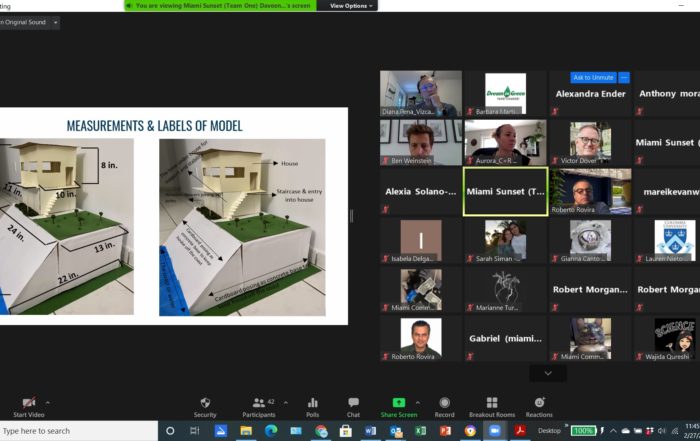Image resolution: width=700 pixels, height=441 pixels.
Task: Open the volume control in system tray
Action: pyautogui.click(x=662, y=431)
